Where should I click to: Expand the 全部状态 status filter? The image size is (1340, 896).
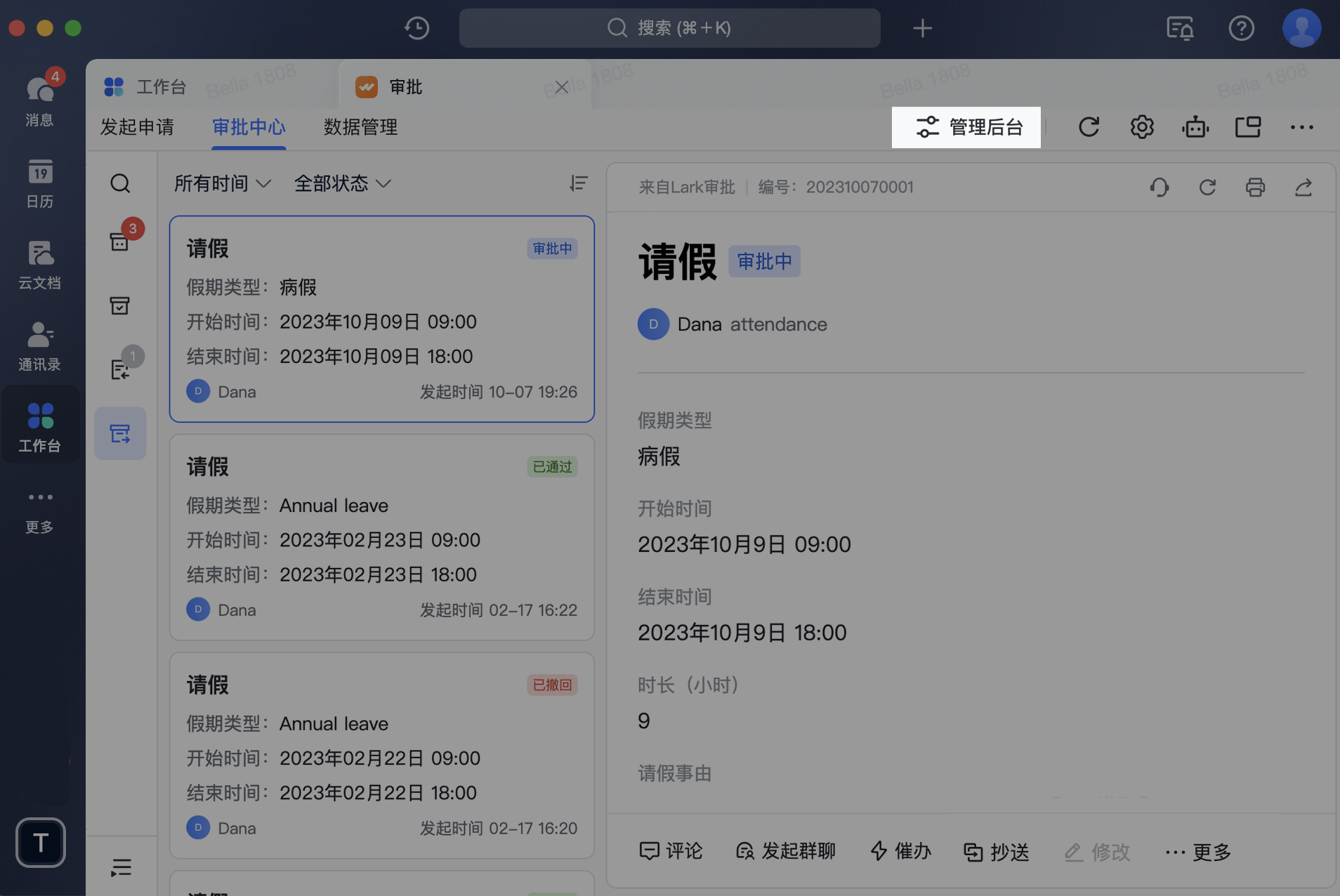342,183
